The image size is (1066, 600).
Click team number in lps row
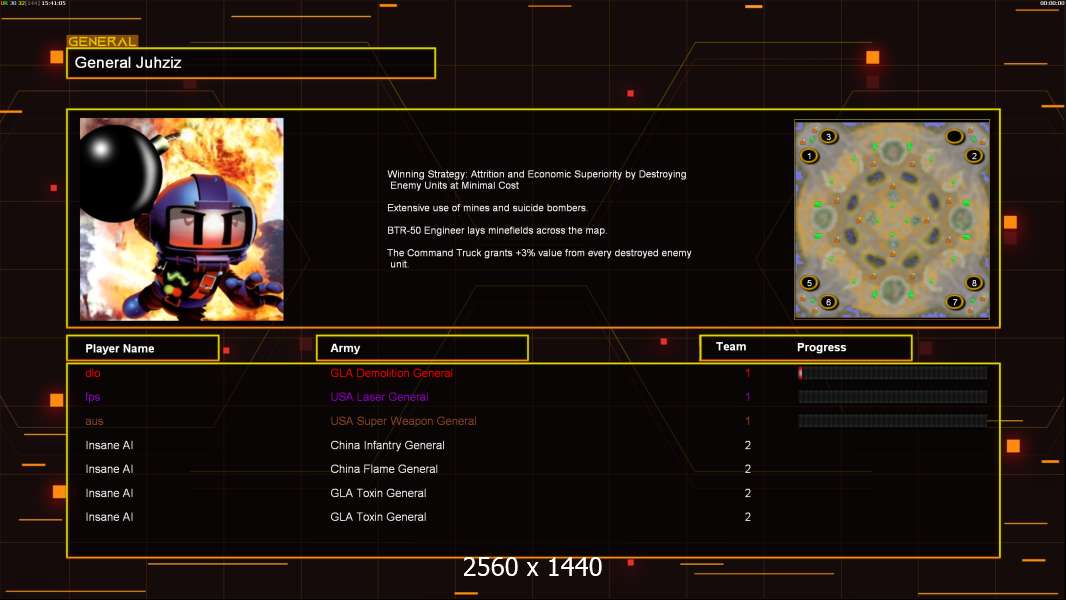point(748,397)
